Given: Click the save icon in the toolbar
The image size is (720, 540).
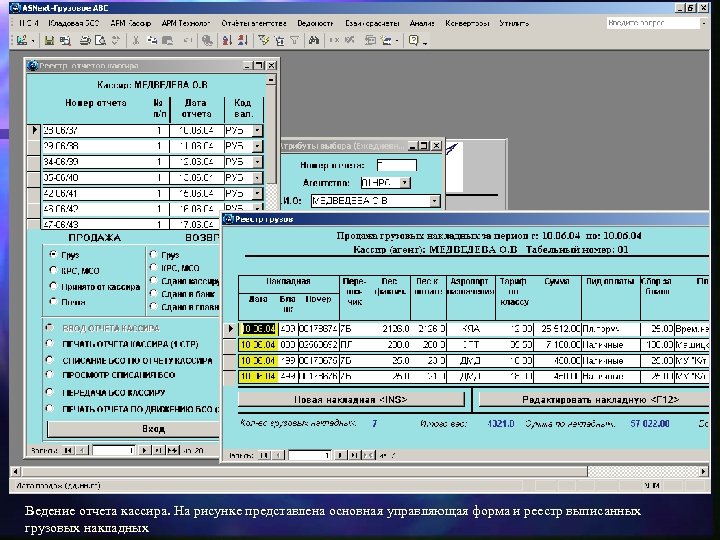Looking at the screenshot, I should (x=47, y=41).
